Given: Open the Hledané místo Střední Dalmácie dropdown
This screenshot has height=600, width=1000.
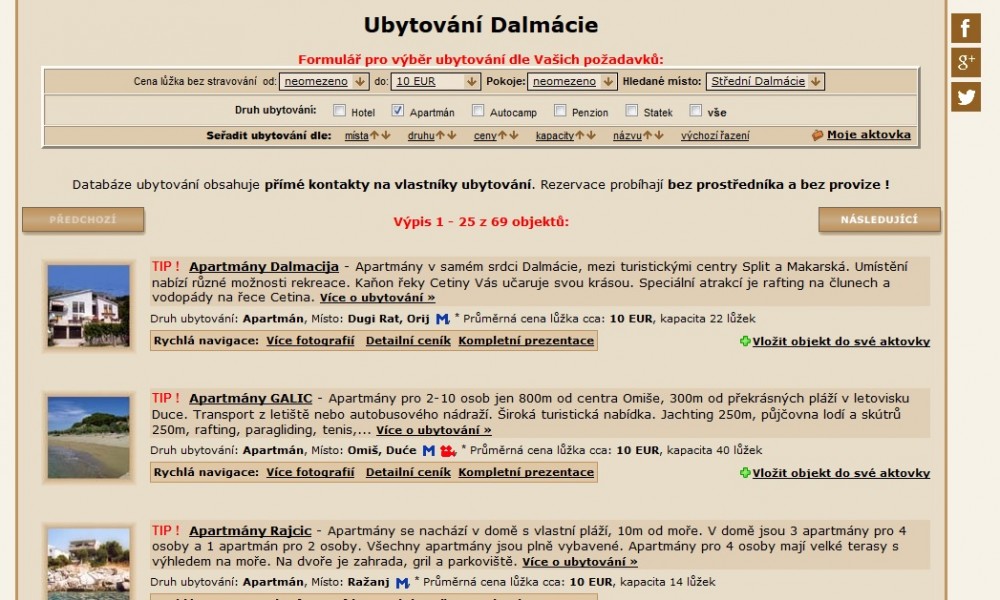Looking at the screenshot, I should point(765,82).
